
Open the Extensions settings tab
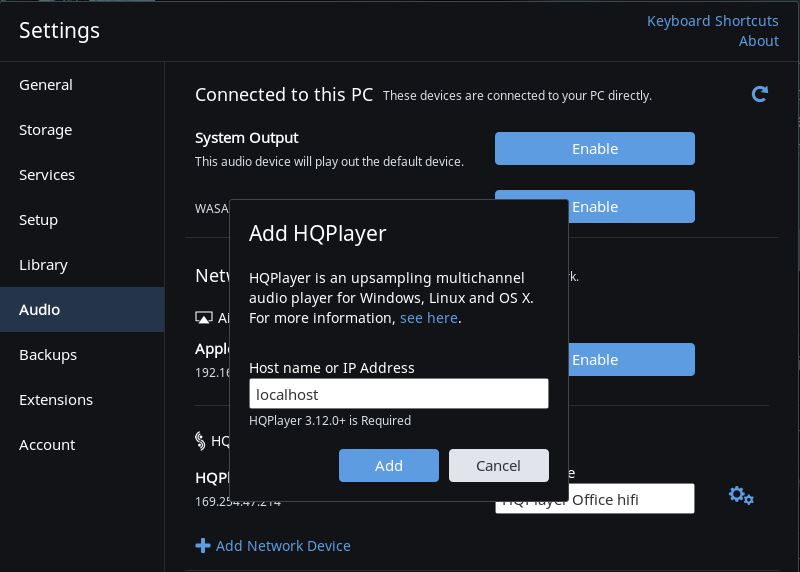82,399
